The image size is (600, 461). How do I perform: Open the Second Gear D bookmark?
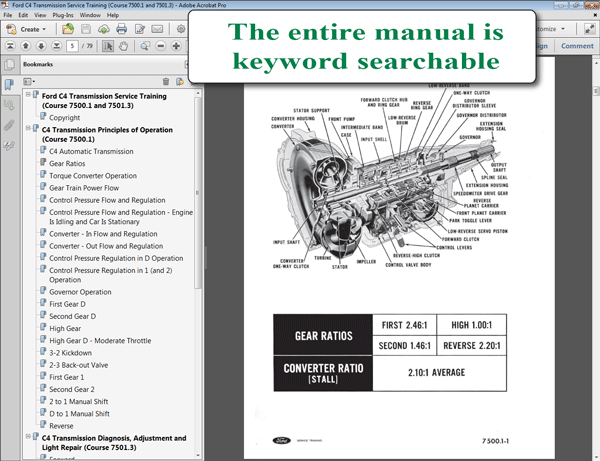coord(72,317)
